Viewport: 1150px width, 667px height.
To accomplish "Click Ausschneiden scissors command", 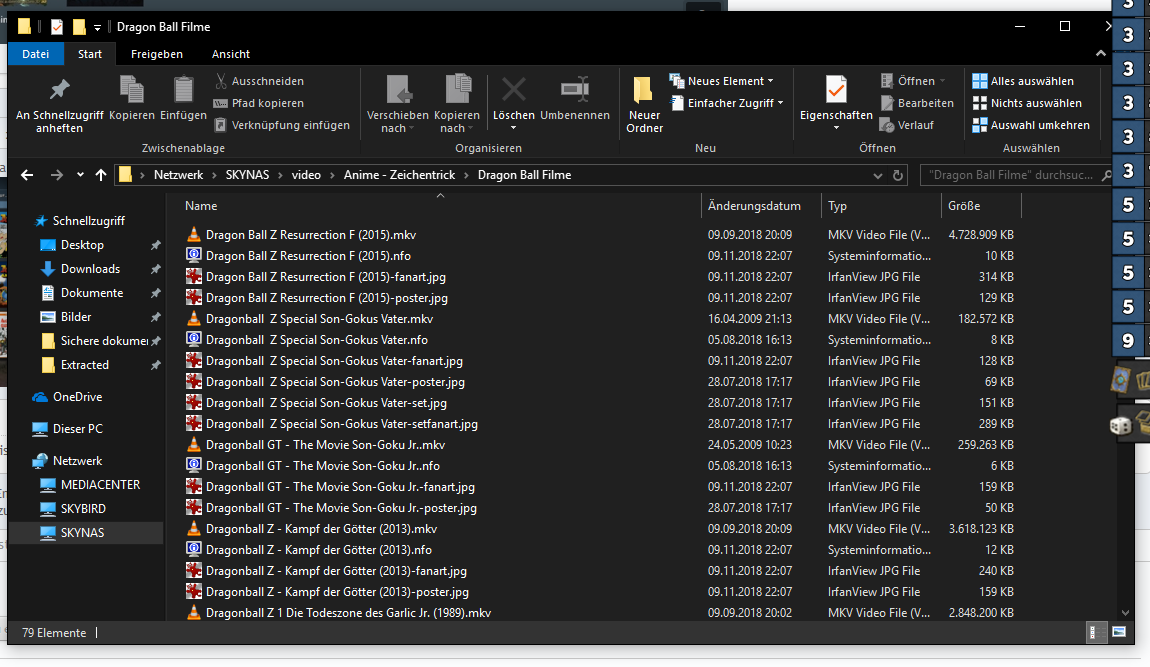I will (x=259, y=81).
